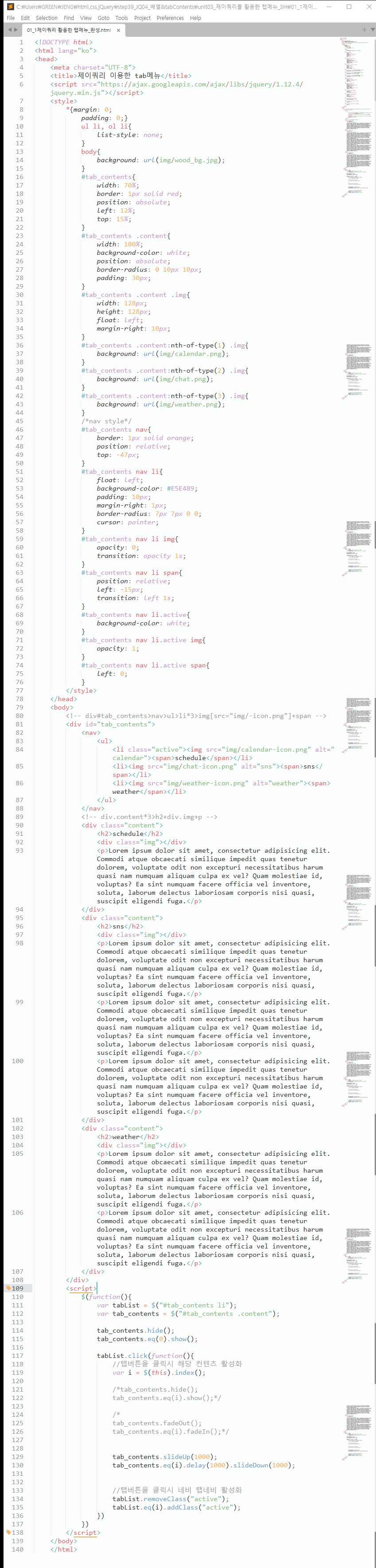
Task: Click the <div id="tab_contents"> tag
Action: click(x=111, y=724)
